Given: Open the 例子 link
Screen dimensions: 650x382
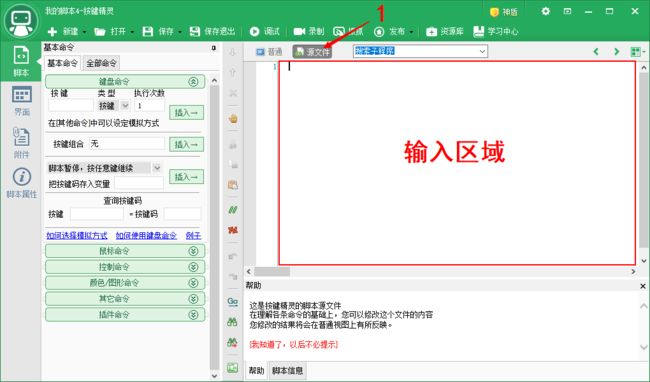Looking at the screenshot, I should click(x=193, y=236).
